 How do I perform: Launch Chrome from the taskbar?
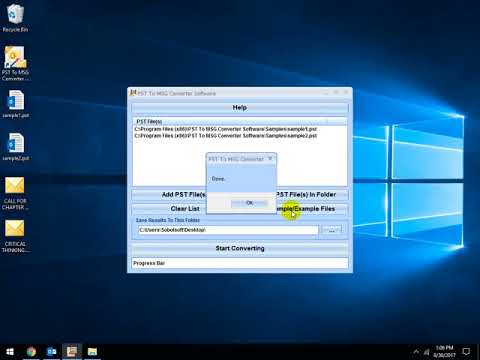pos(31,352)
